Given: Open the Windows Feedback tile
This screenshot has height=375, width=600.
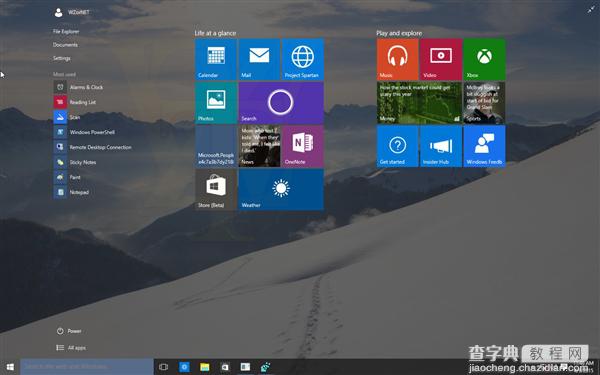Looking at the screenshot, I should click(484, 146).
